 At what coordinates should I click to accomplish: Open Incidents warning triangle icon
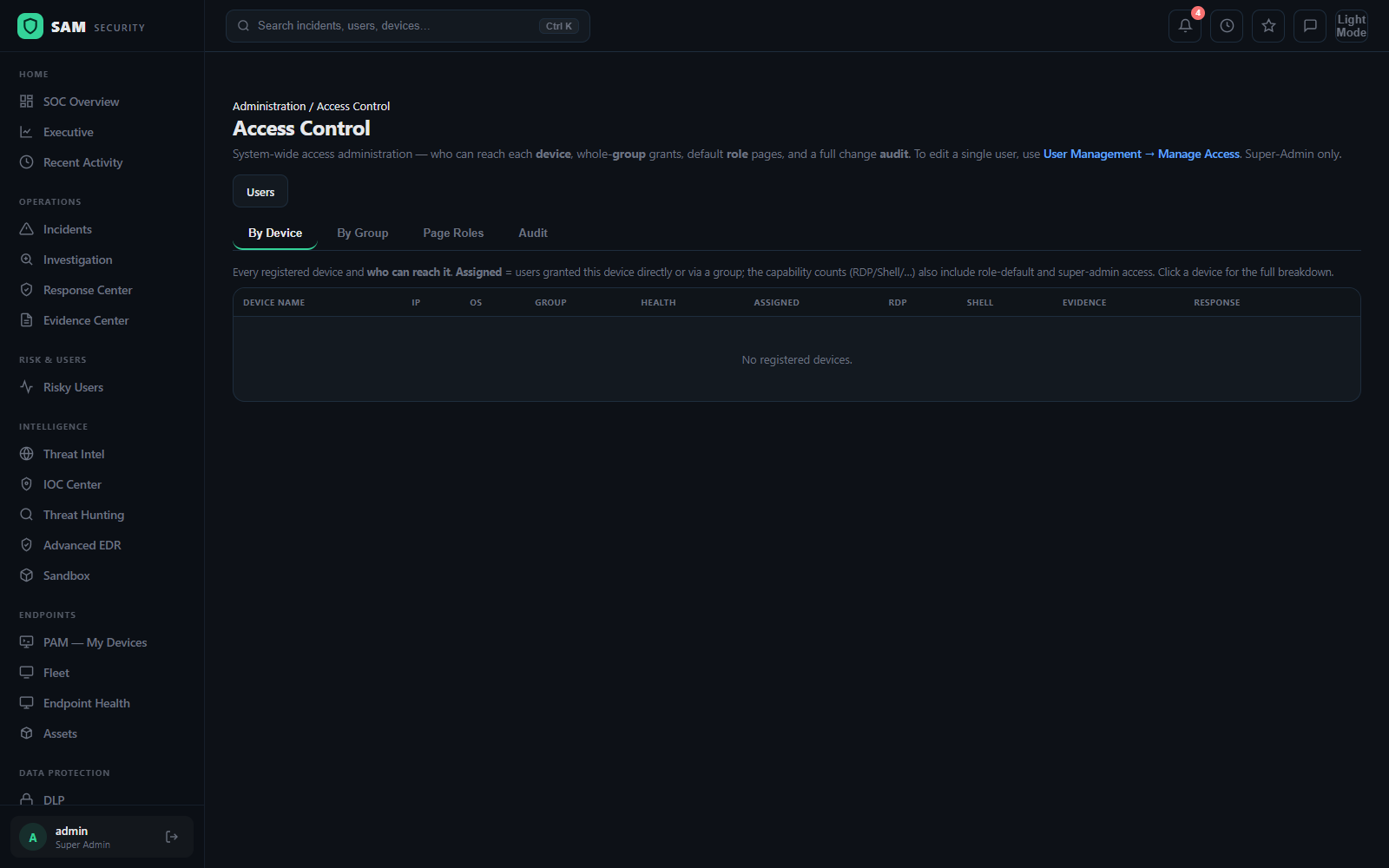[x=27, y=229]
